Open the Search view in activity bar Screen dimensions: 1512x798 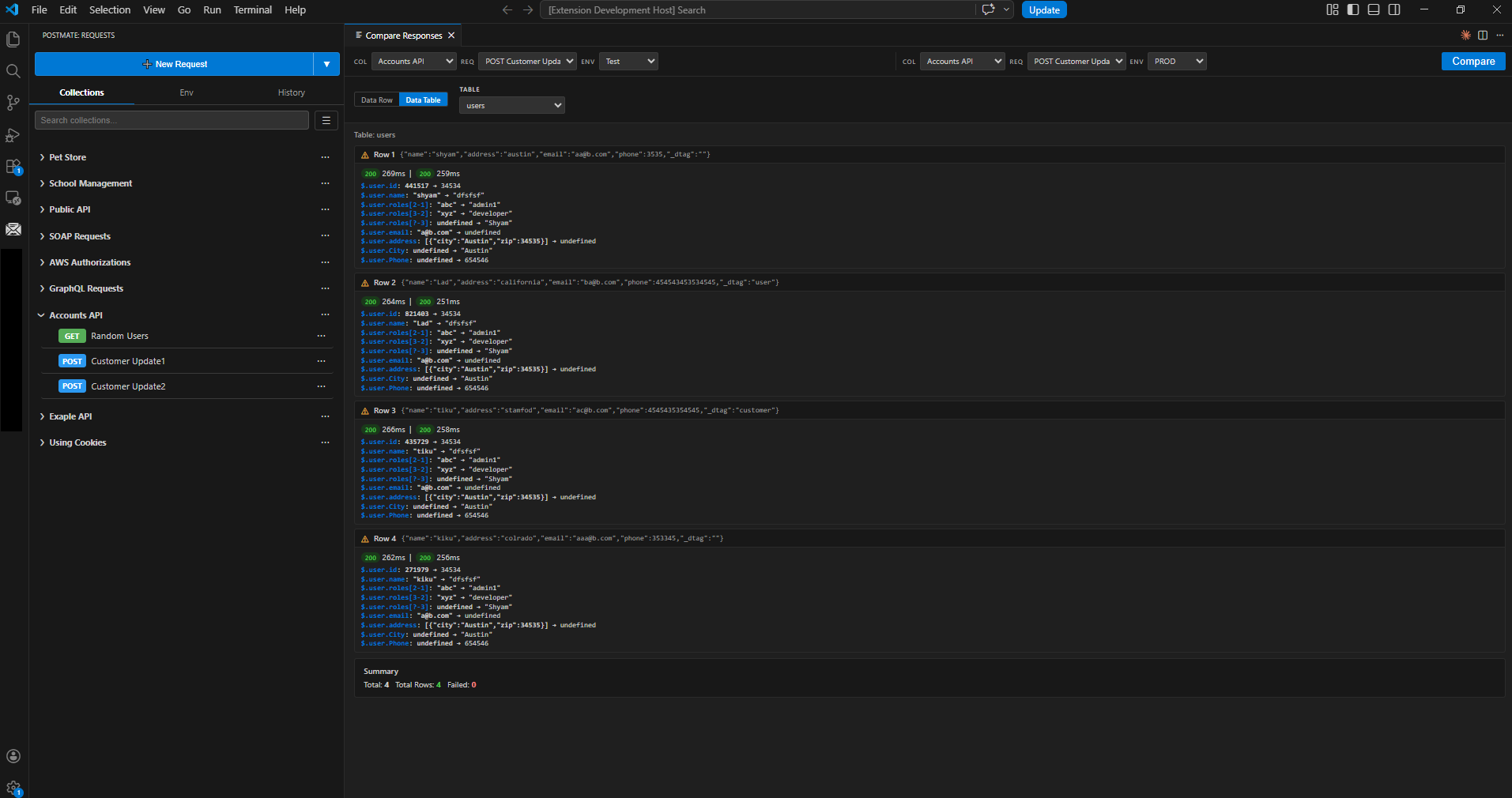click(13, 71)
